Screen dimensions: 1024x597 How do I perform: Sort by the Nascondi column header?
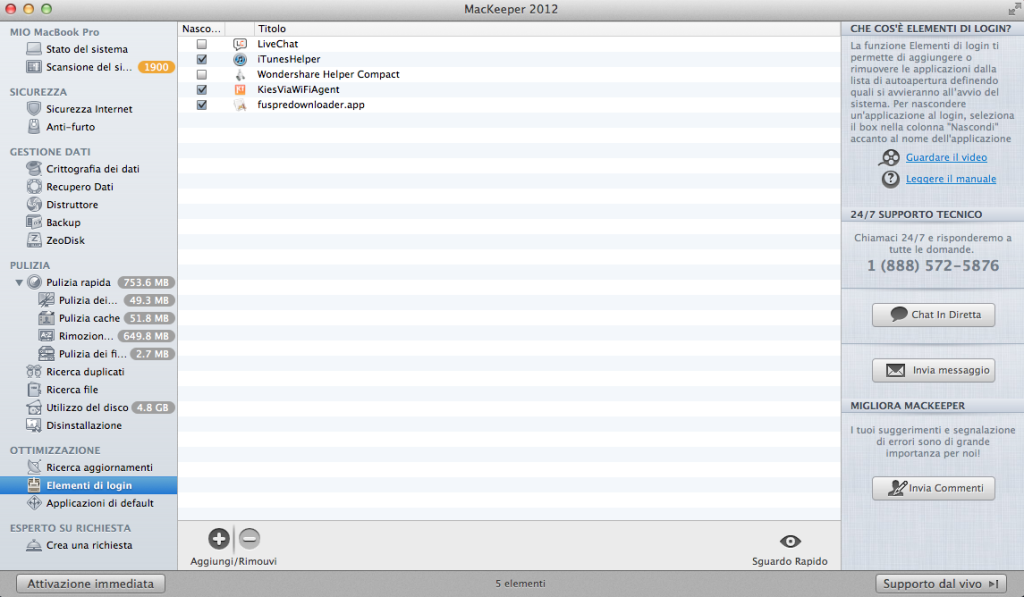click(201, 29)
